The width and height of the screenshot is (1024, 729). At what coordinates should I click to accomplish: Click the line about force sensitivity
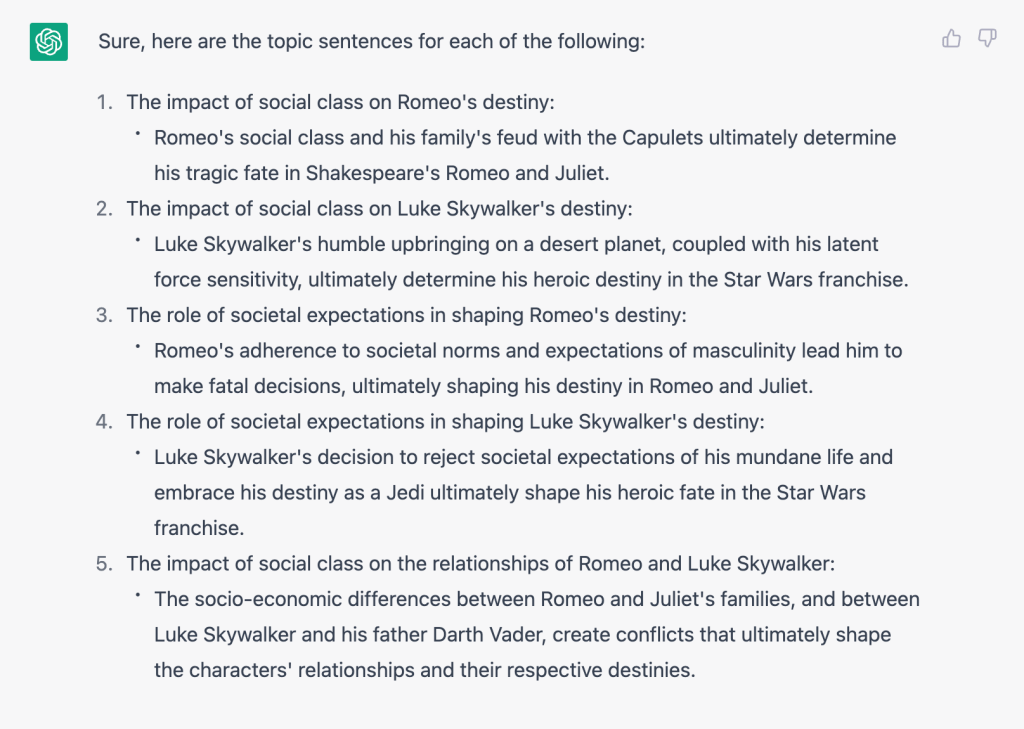coord(531,280)
